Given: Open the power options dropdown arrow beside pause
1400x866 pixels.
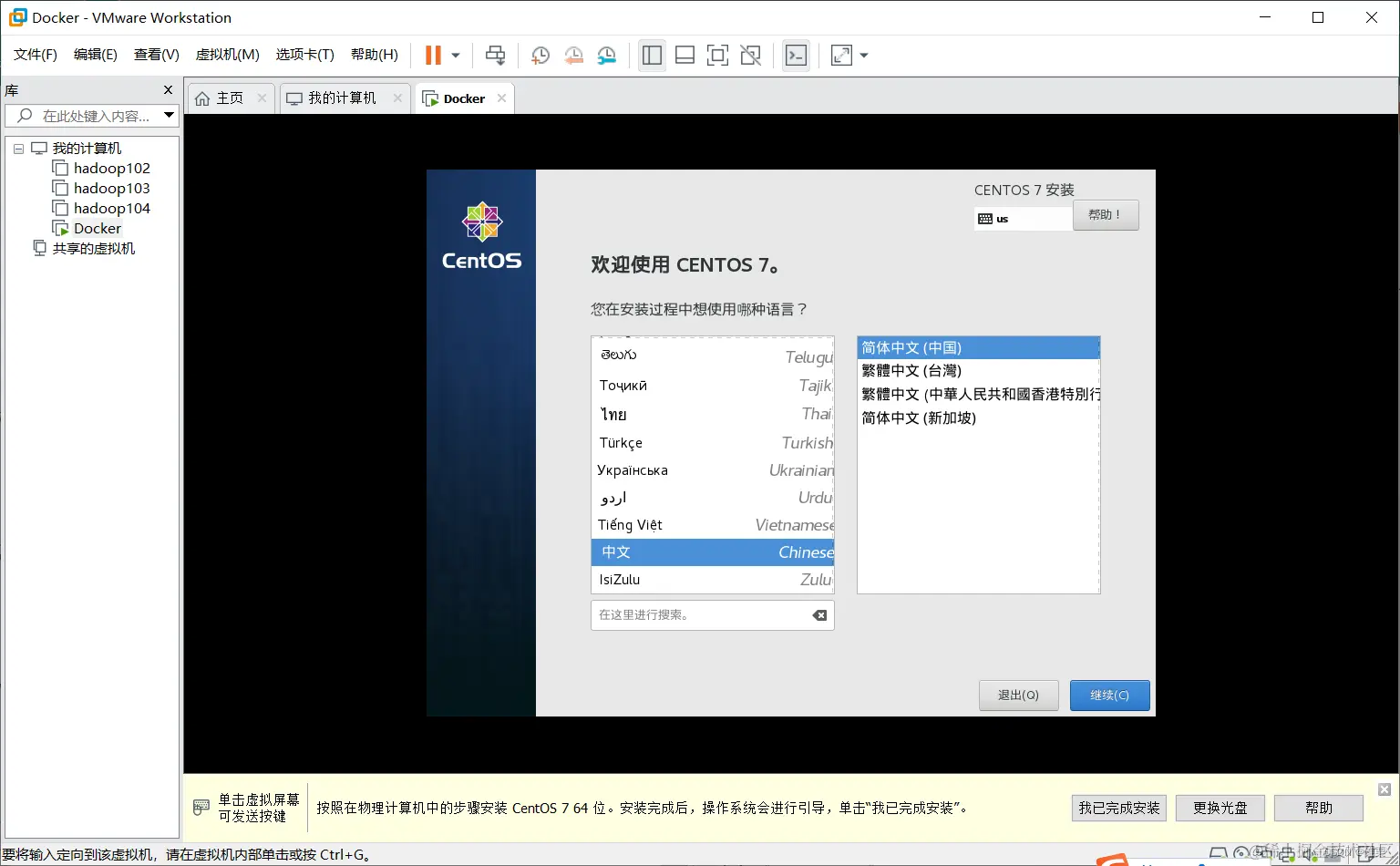Looking at the screenshot, I should [x=456, y=56].
